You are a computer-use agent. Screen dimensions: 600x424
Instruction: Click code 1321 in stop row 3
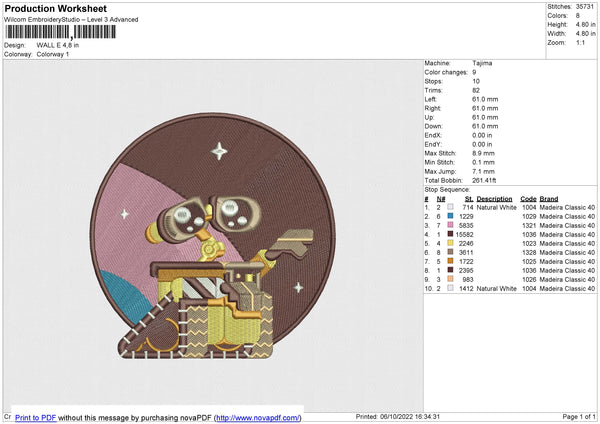coord(529,225)
